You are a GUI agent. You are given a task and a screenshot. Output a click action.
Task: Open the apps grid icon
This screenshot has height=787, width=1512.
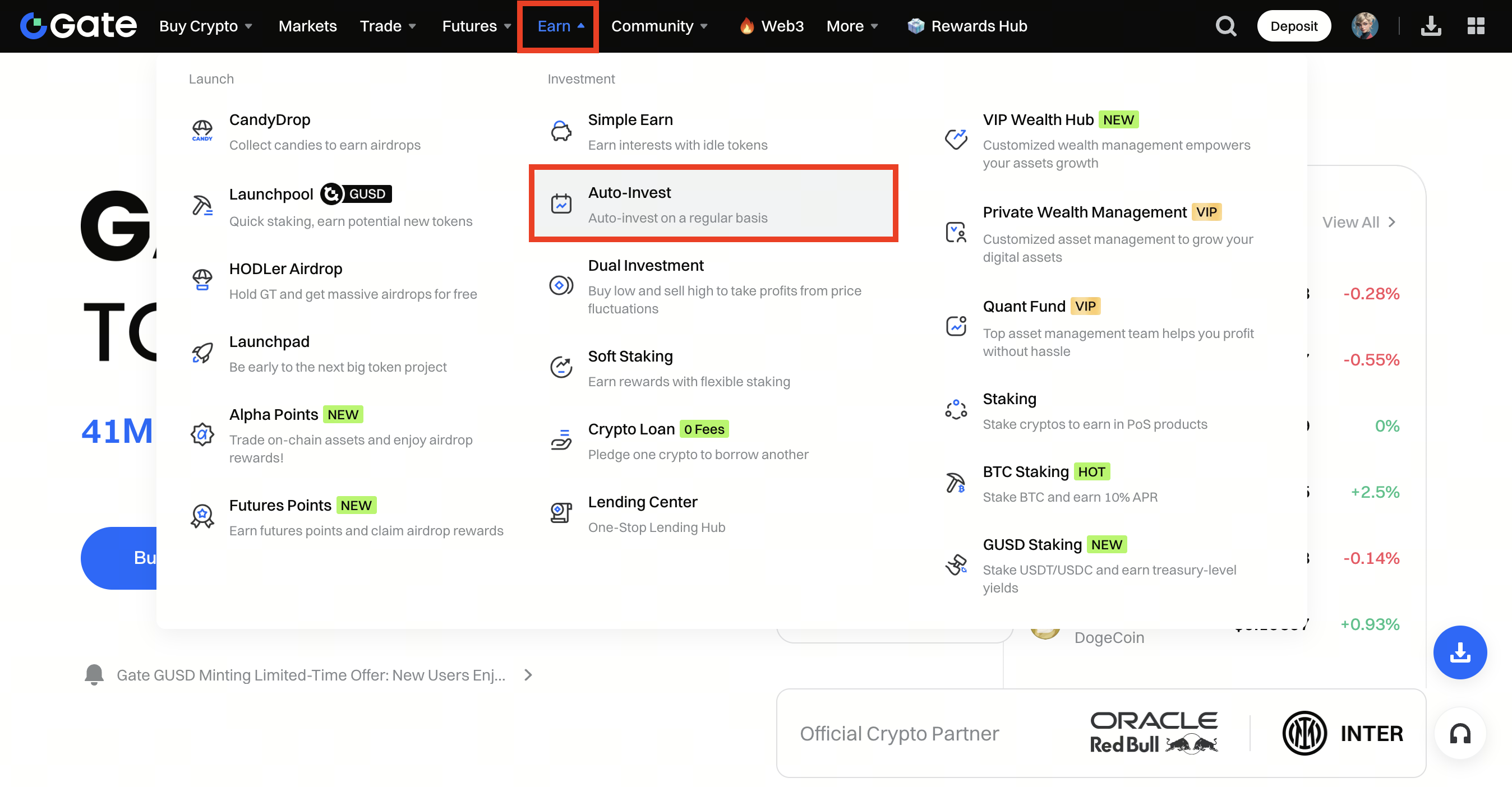pos(1476,26)
